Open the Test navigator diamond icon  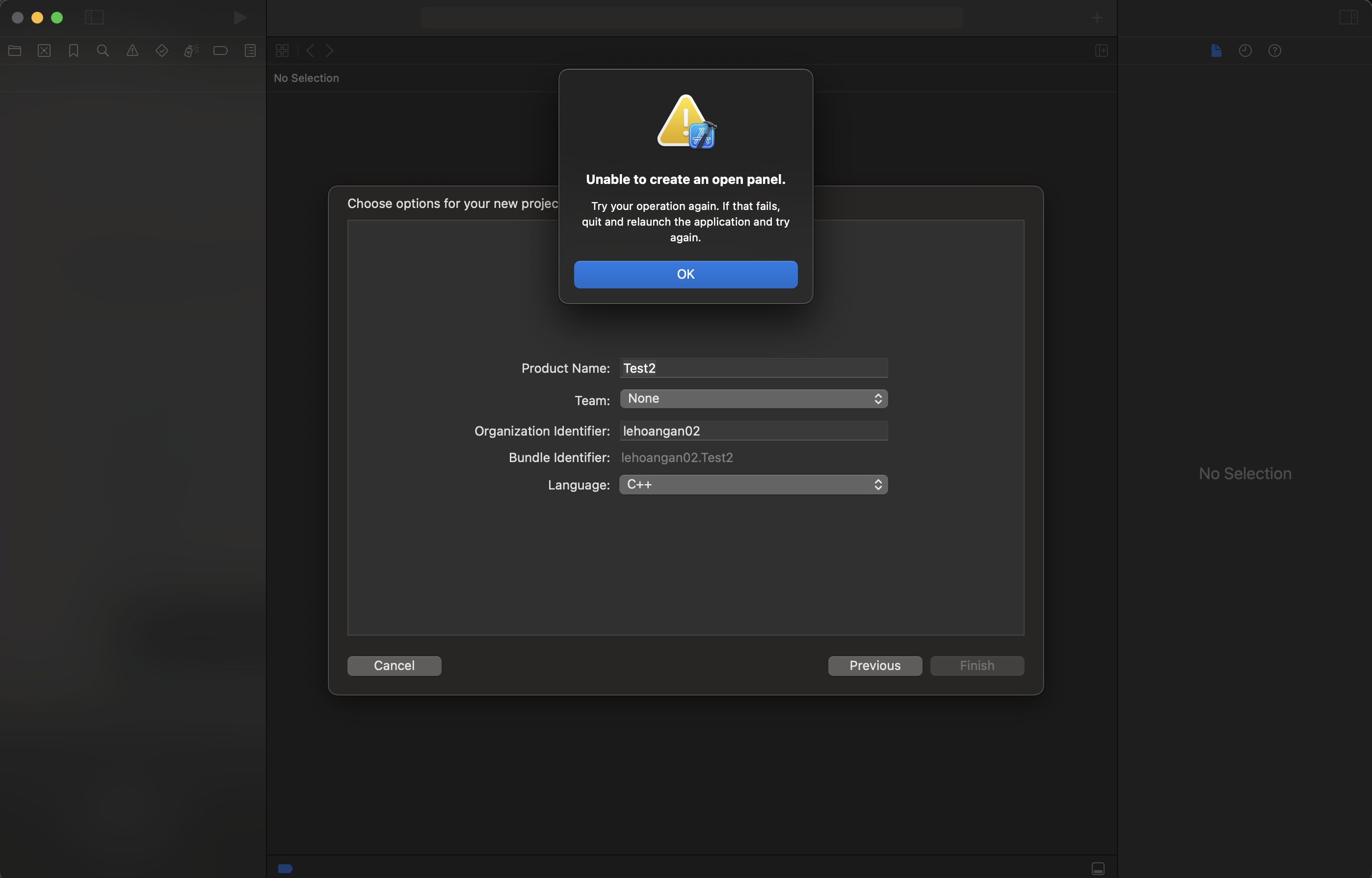coord(162,51)
